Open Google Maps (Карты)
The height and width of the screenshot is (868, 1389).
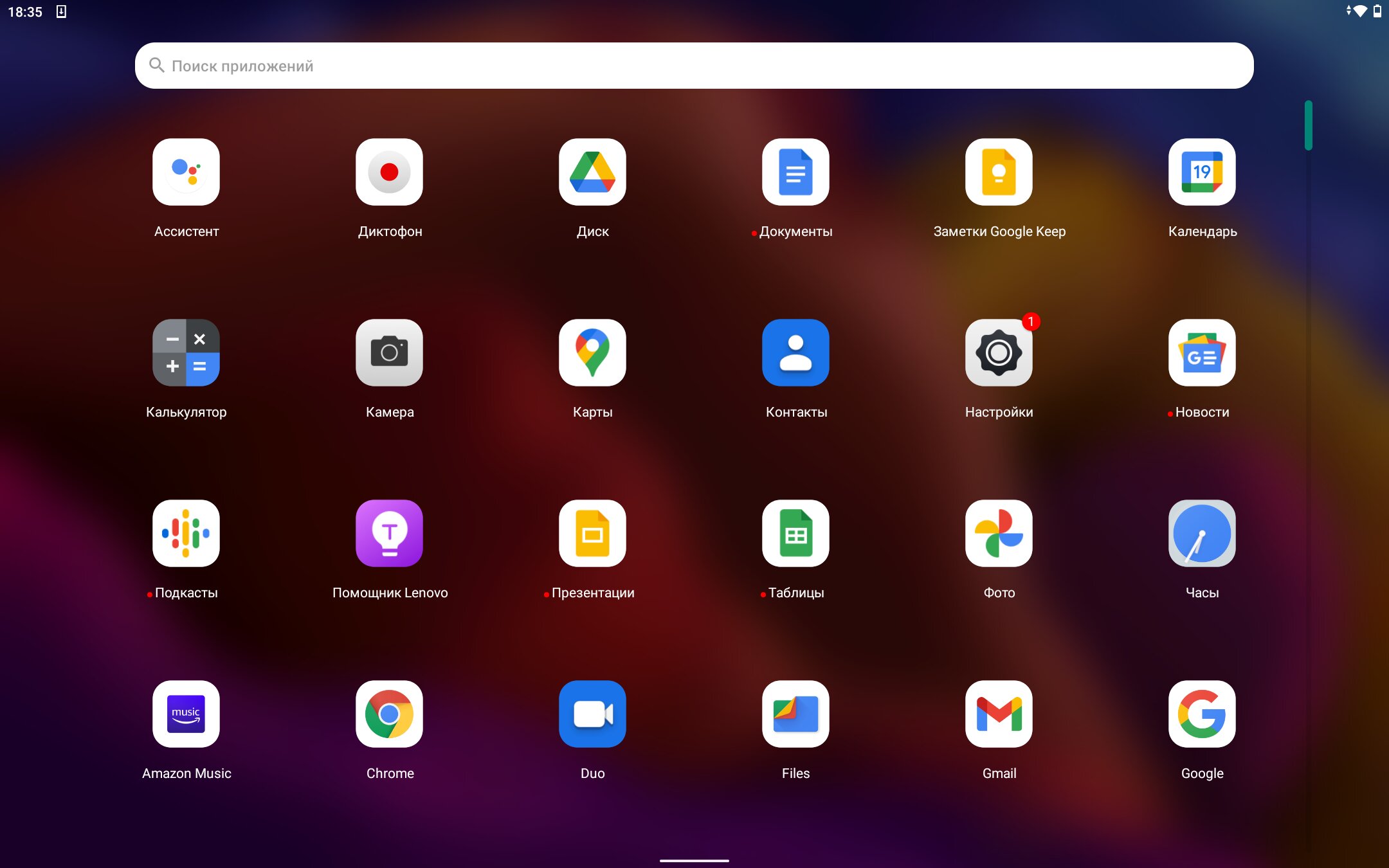point(592,353)
